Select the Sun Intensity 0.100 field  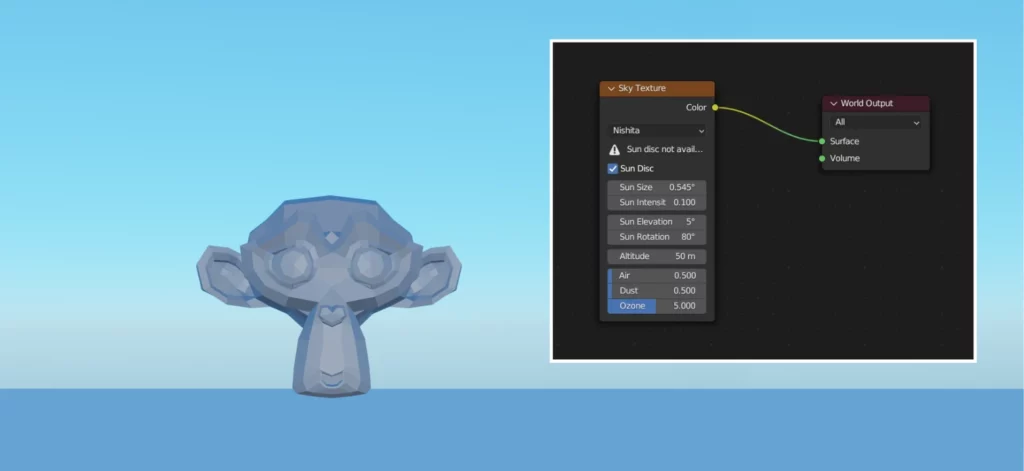click(x=657, y=203)
